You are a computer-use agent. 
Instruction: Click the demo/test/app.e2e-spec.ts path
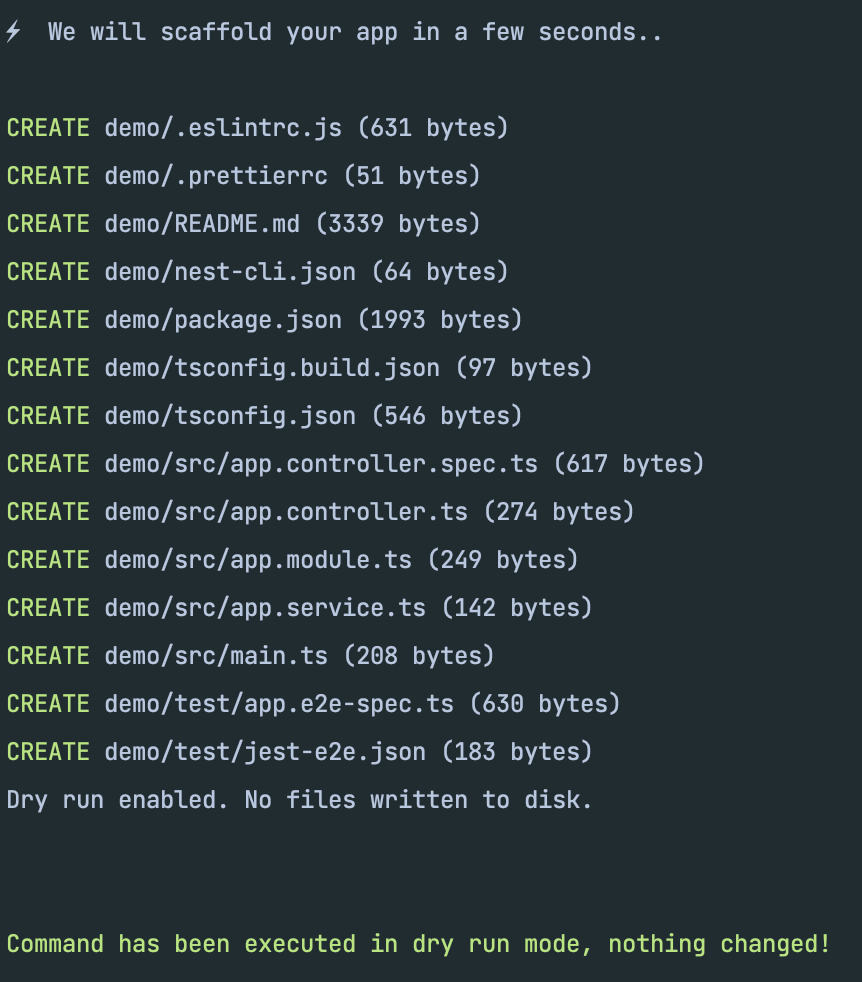point(279,704)
